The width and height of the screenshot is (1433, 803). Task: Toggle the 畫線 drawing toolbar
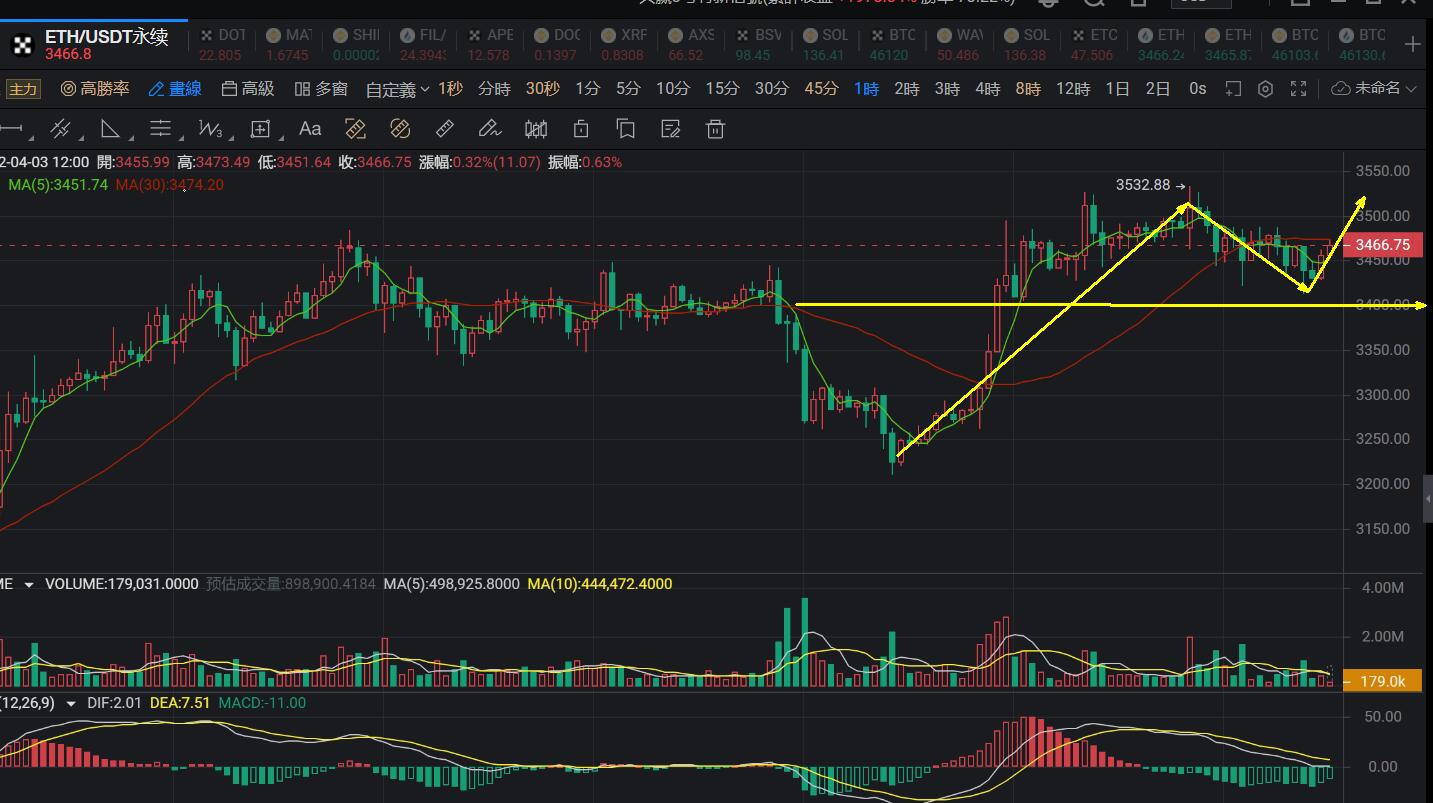(x=175, y=89)
